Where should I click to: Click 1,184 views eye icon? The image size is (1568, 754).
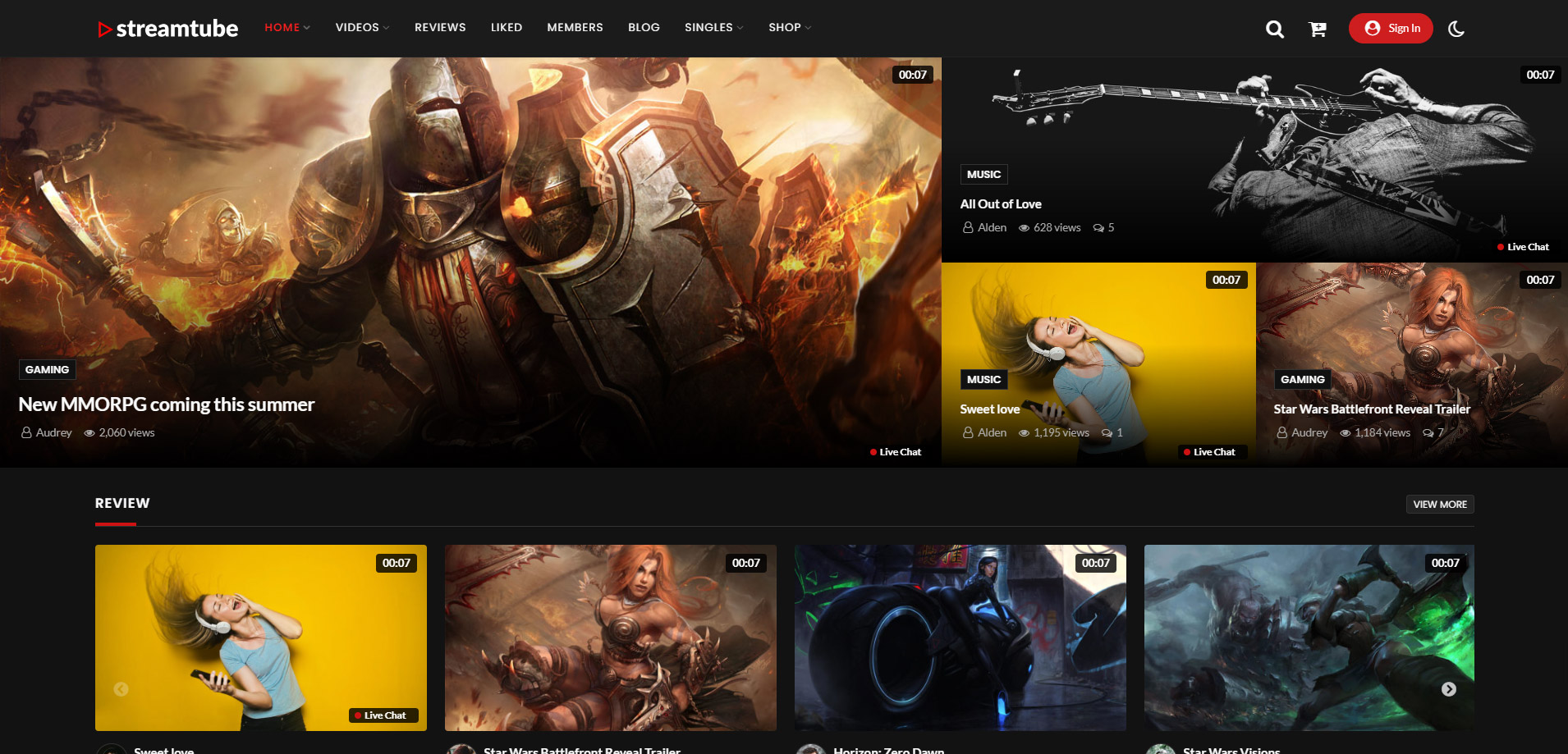tap(1345, 433)
